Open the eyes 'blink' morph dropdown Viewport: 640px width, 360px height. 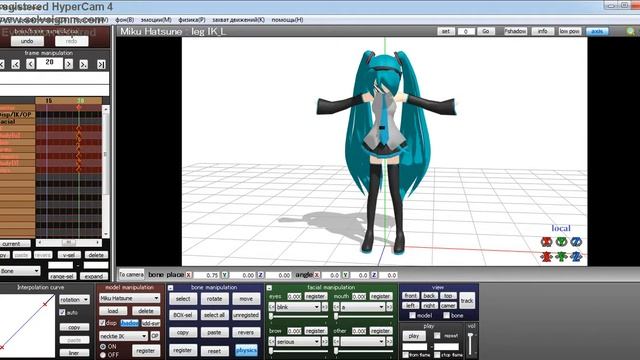(x=298, y=307)
